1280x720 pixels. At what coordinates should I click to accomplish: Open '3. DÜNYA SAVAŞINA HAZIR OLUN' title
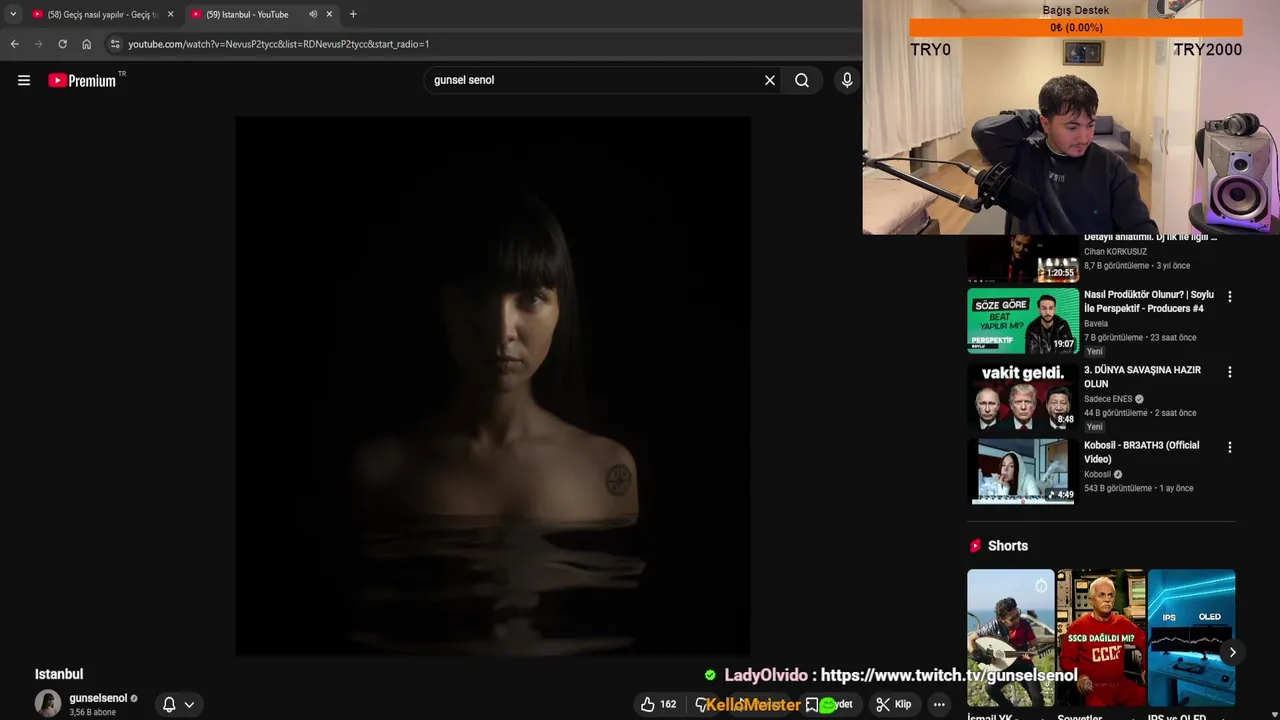(x=1142, y=377)
